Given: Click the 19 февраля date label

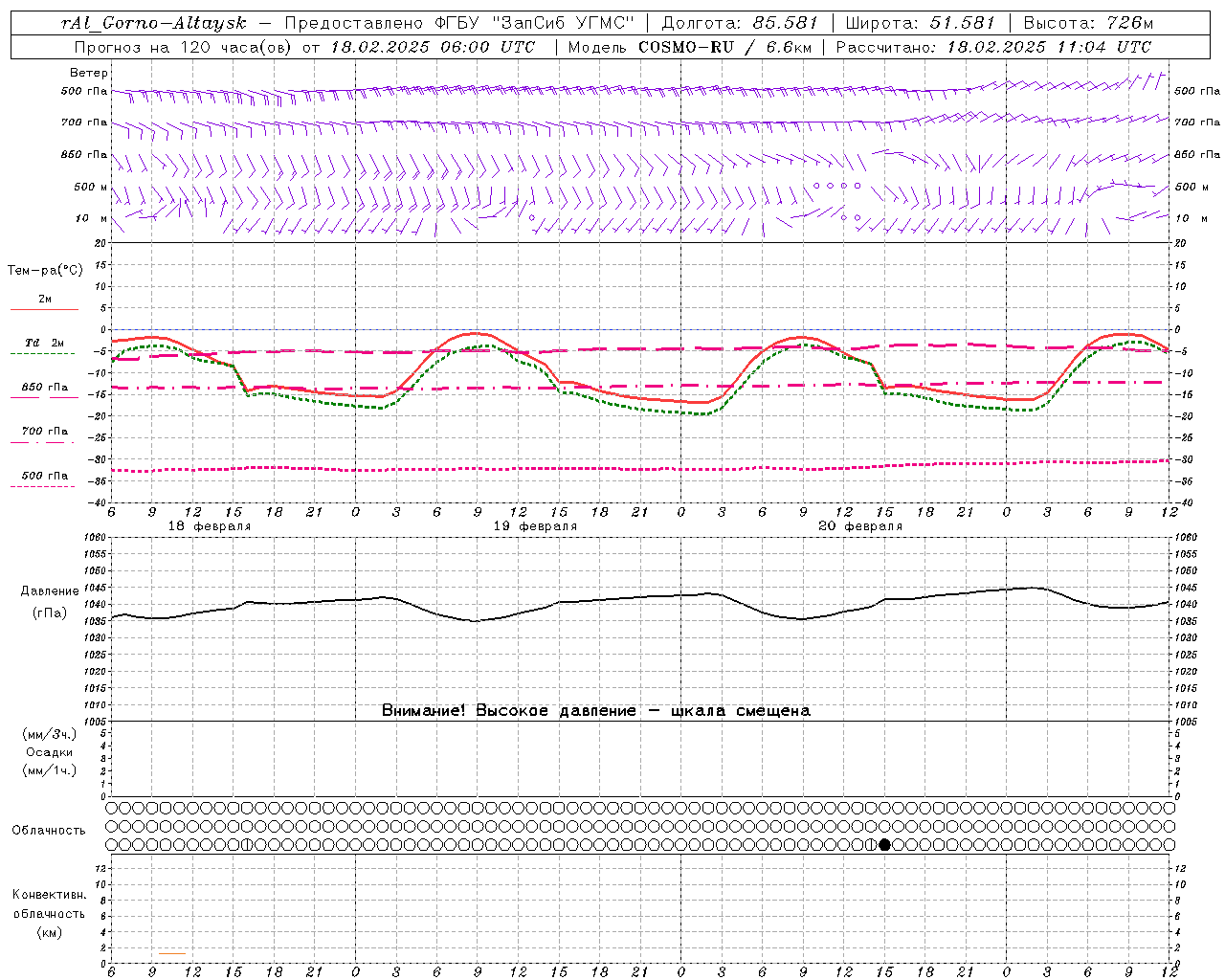Looking at the screenshot, I should 535,526.
